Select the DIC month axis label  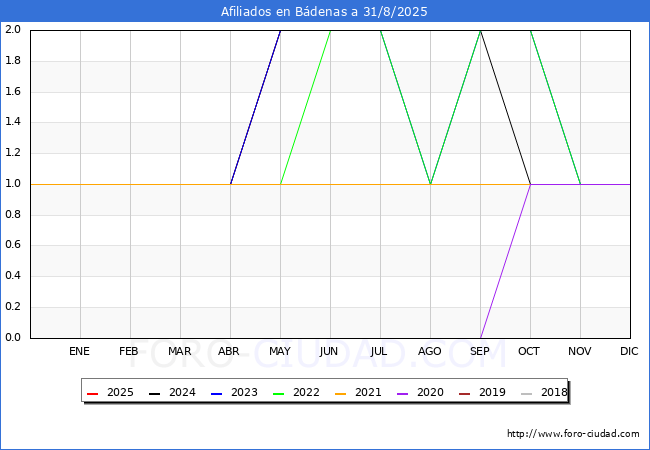629,351
